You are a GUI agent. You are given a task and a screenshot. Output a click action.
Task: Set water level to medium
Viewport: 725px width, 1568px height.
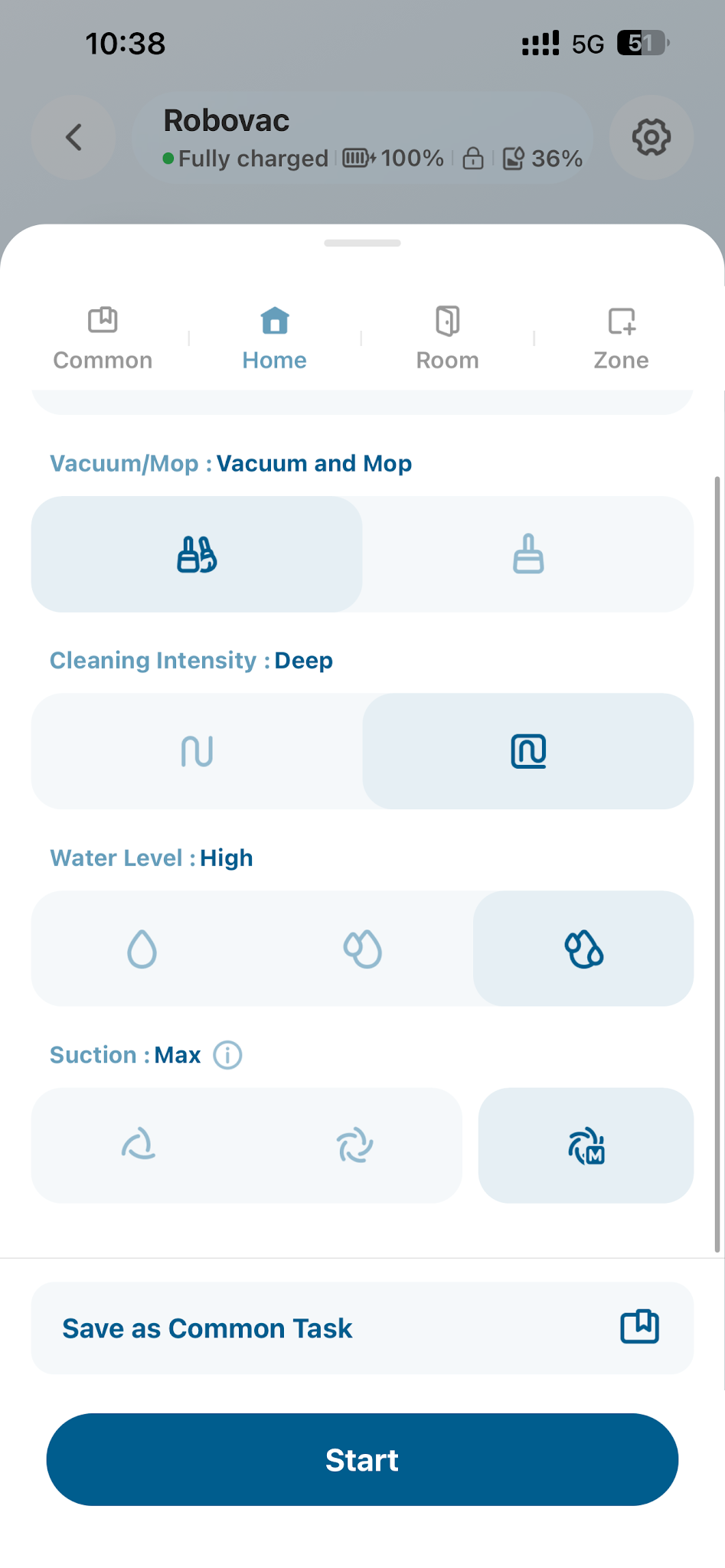(362, 949)
